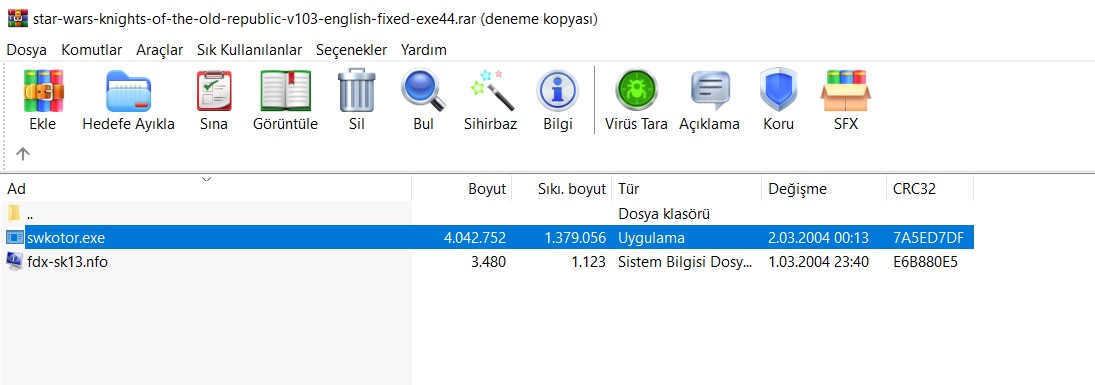Open the Görüntüle viewer icon

pyautogui.click(x=285, y=91)
